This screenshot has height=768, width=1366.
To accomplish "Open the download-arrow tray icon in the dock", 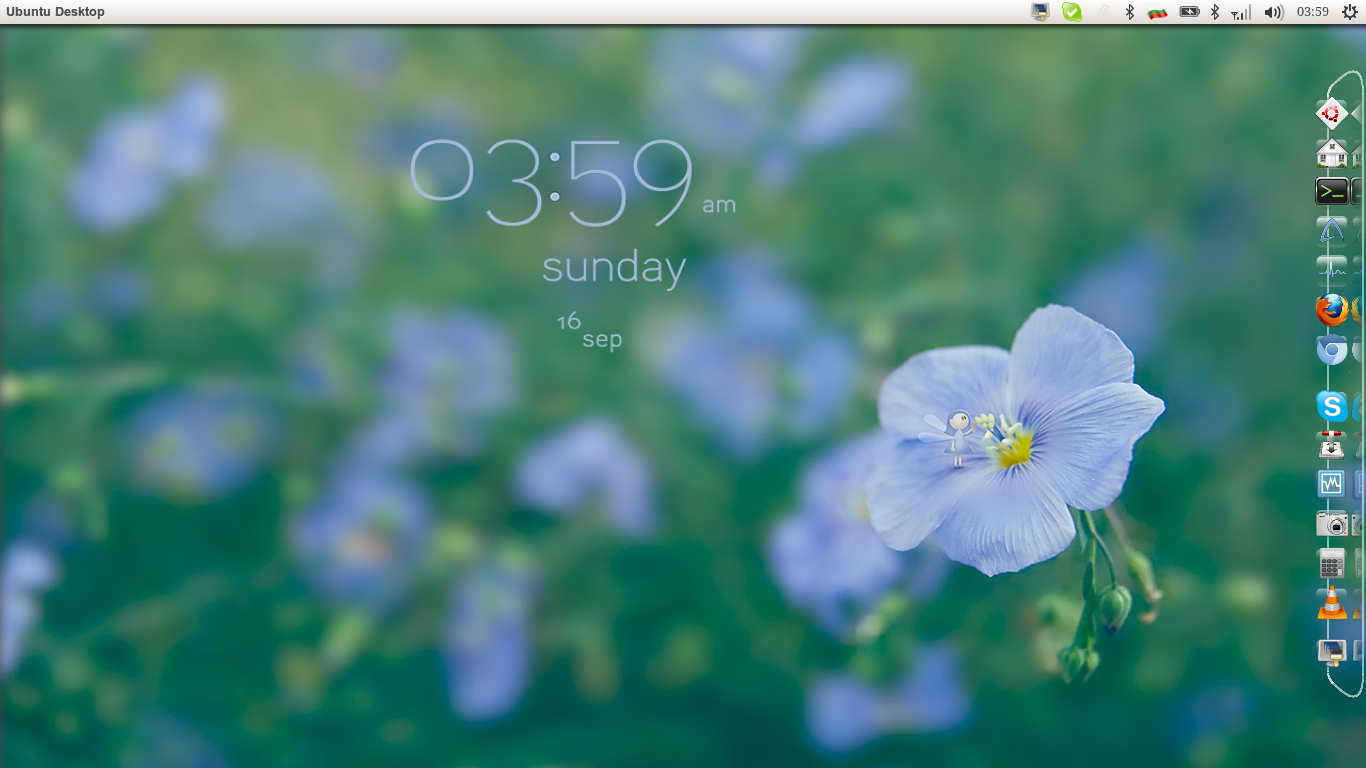I will [1331, 445].
